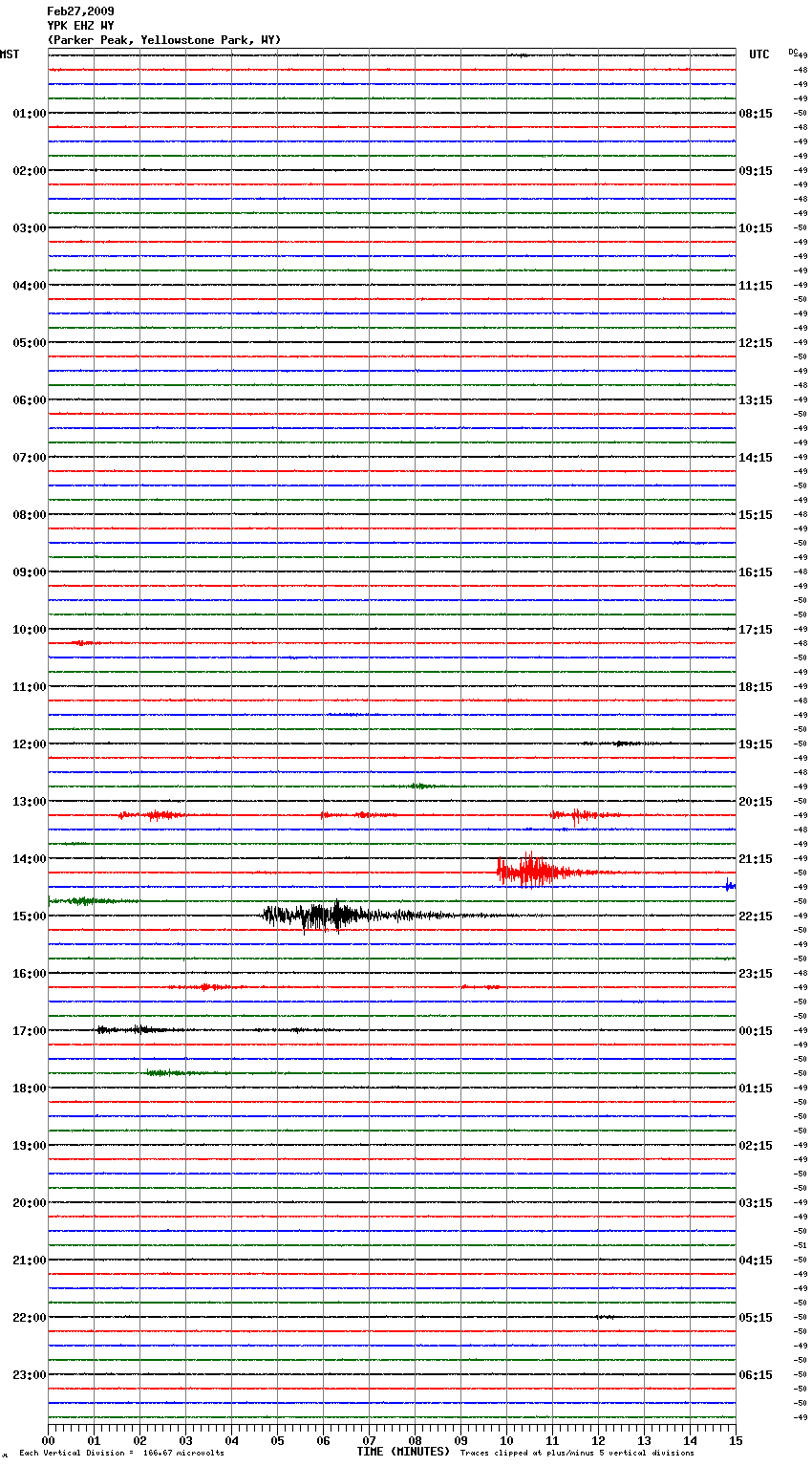Click the 00 tick on minutes axis

[x=48, y=1440]
